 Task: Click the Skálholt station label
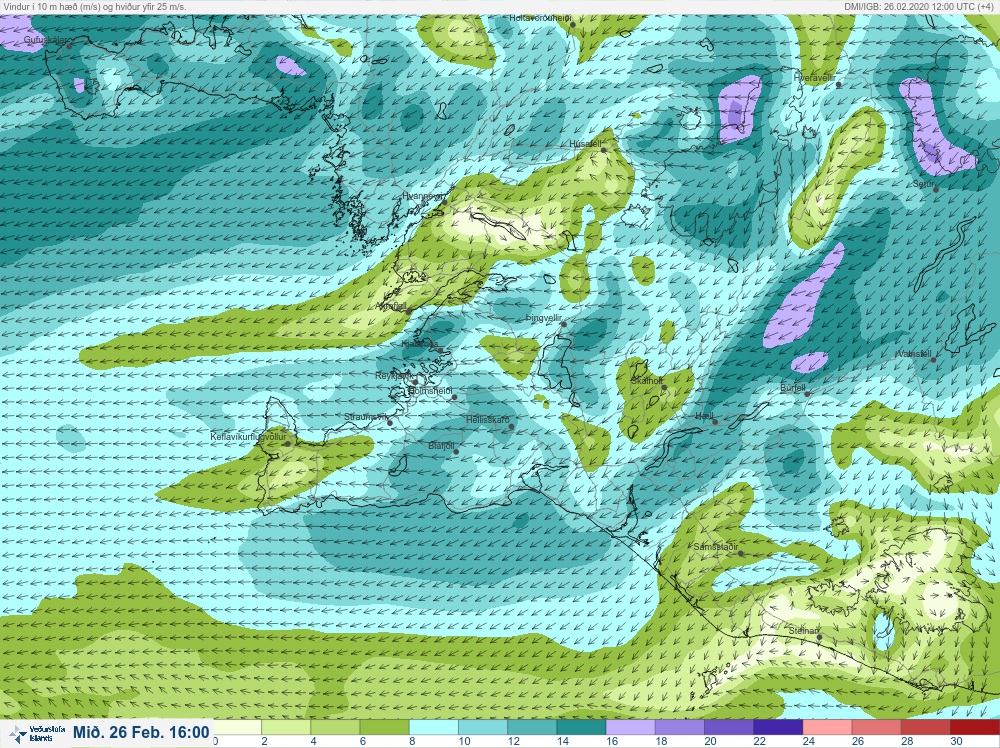[x=646, y=381]
